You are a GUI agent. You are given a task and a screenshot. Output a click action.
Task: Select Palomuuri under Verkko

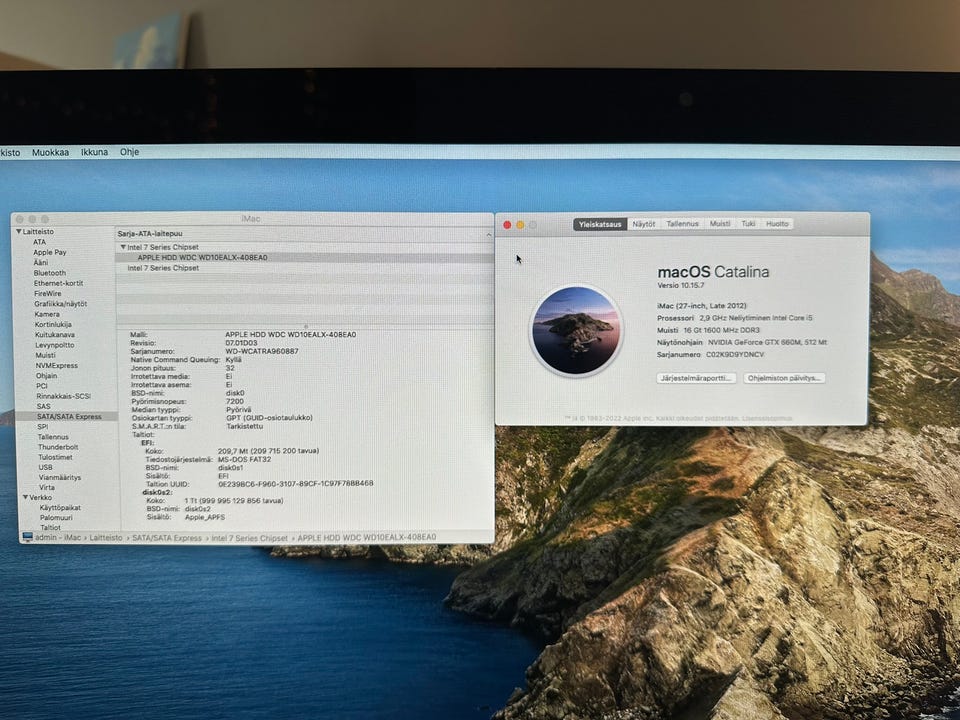coord(56,517)
